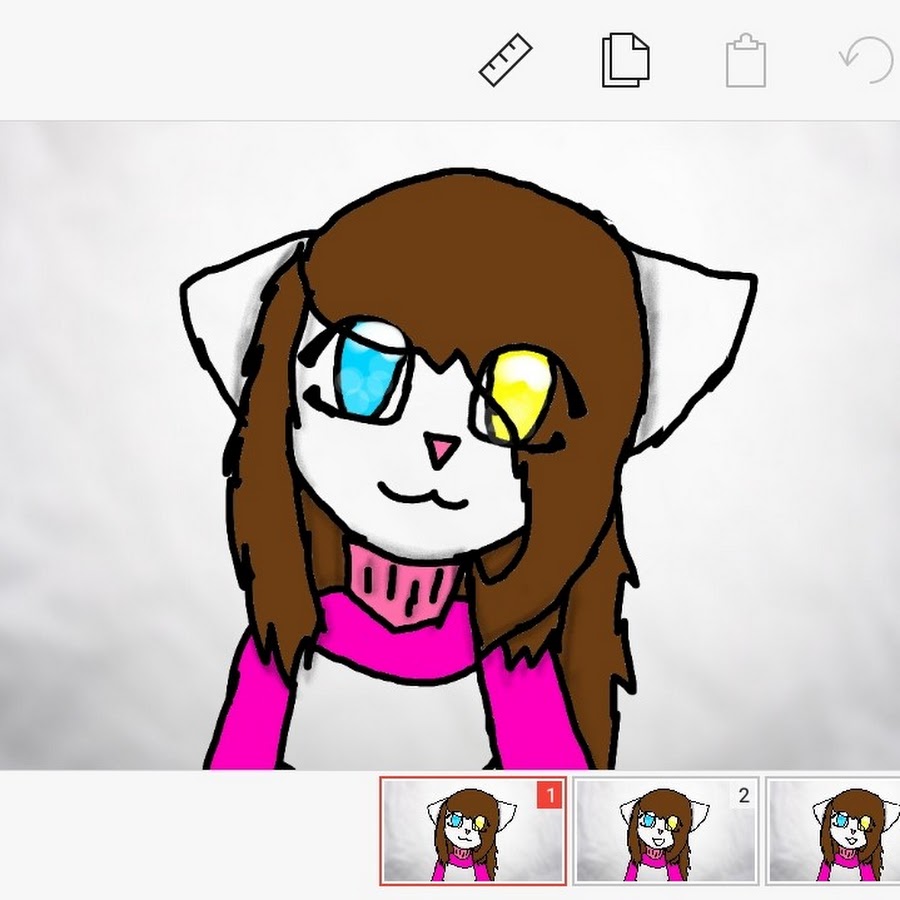Click the greyed-out clipboard paste icon
Viewport: 900px width, 900px height.
click(x=745, y=61)
